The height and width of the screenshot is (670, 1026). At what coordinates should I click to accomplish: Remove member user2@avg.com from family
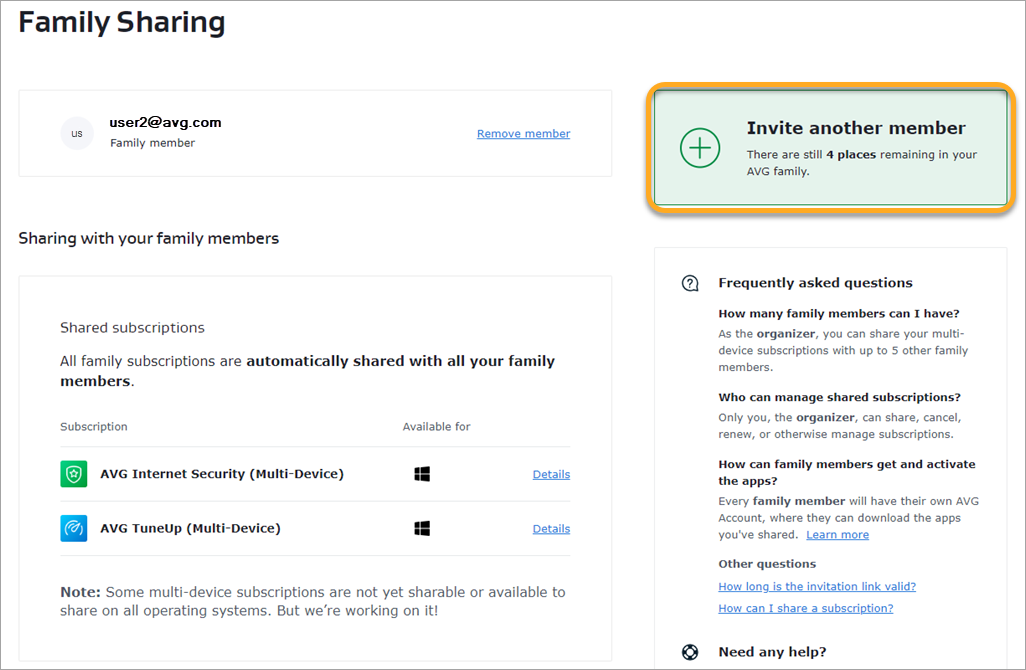click(523, 134)
